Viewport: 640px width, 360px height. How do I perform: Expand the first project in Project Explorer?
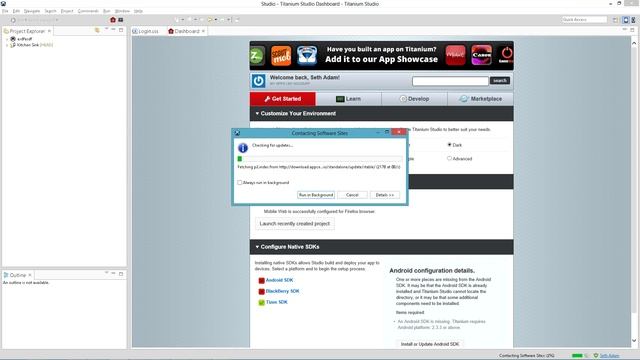[7, 39]
